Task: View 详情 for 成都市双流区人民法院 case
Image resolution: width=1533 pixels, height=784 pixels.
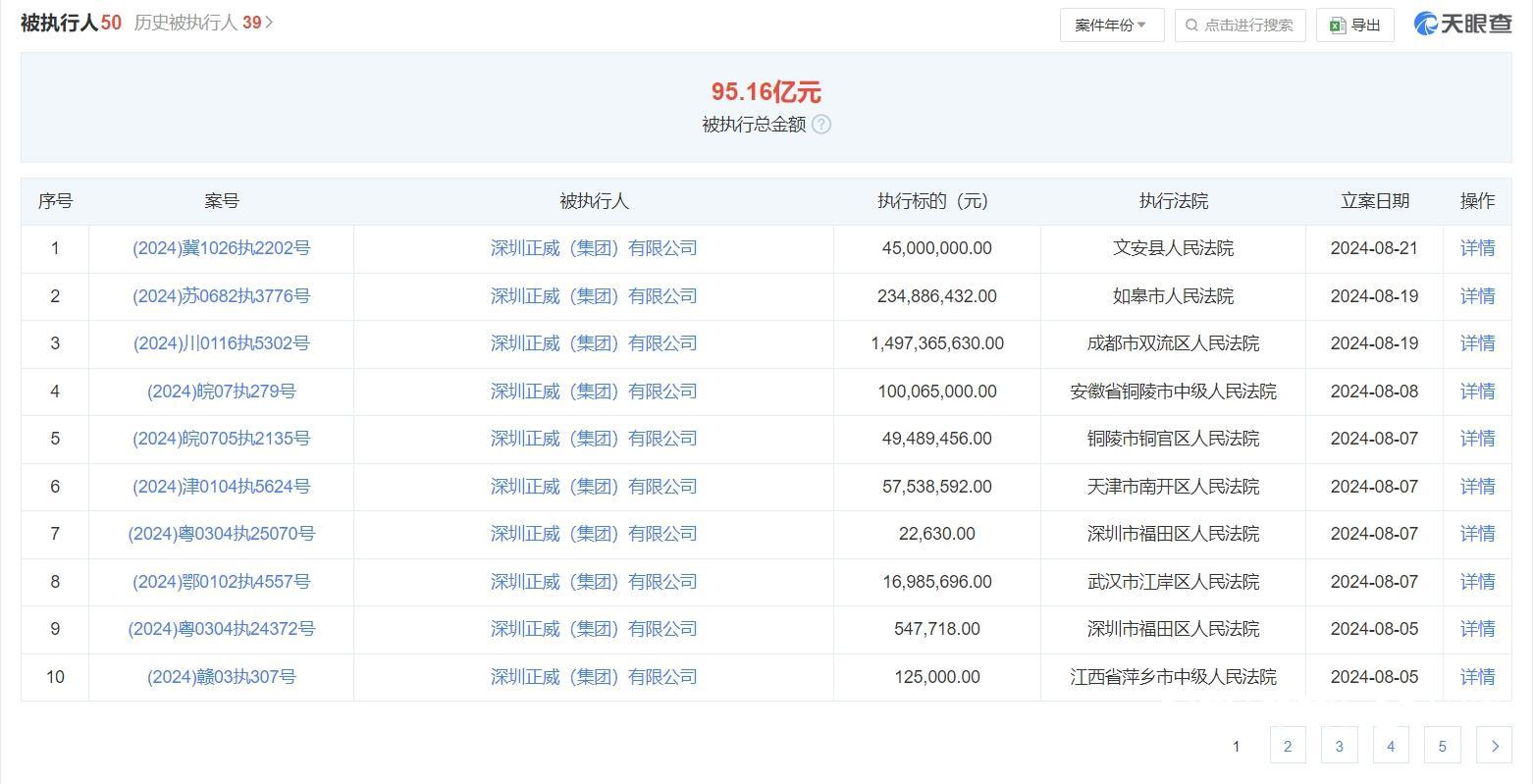Action: (x=1477, y=343)
